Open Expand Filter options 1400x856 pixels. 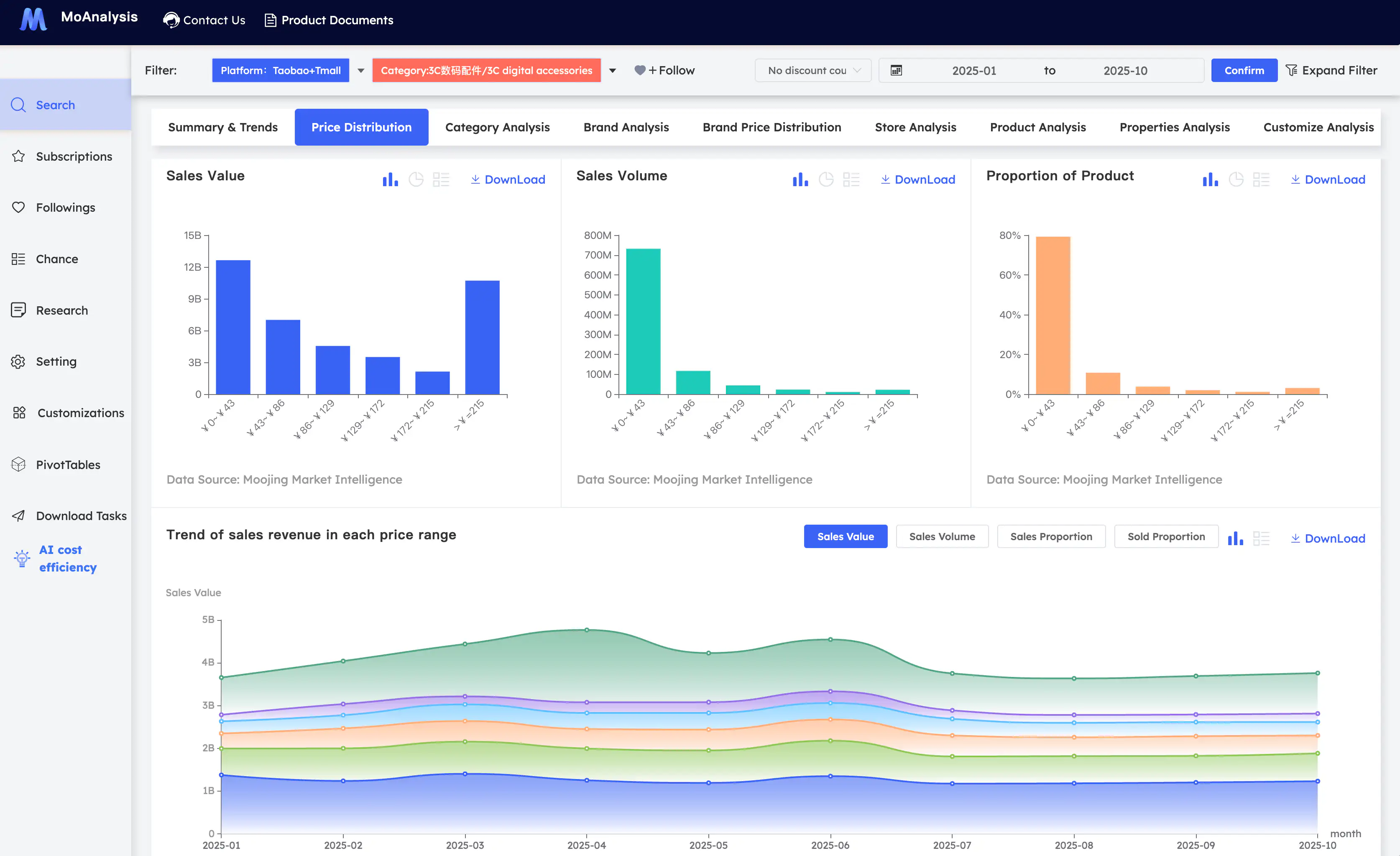pyautogui.click(x=1332, y=70)
